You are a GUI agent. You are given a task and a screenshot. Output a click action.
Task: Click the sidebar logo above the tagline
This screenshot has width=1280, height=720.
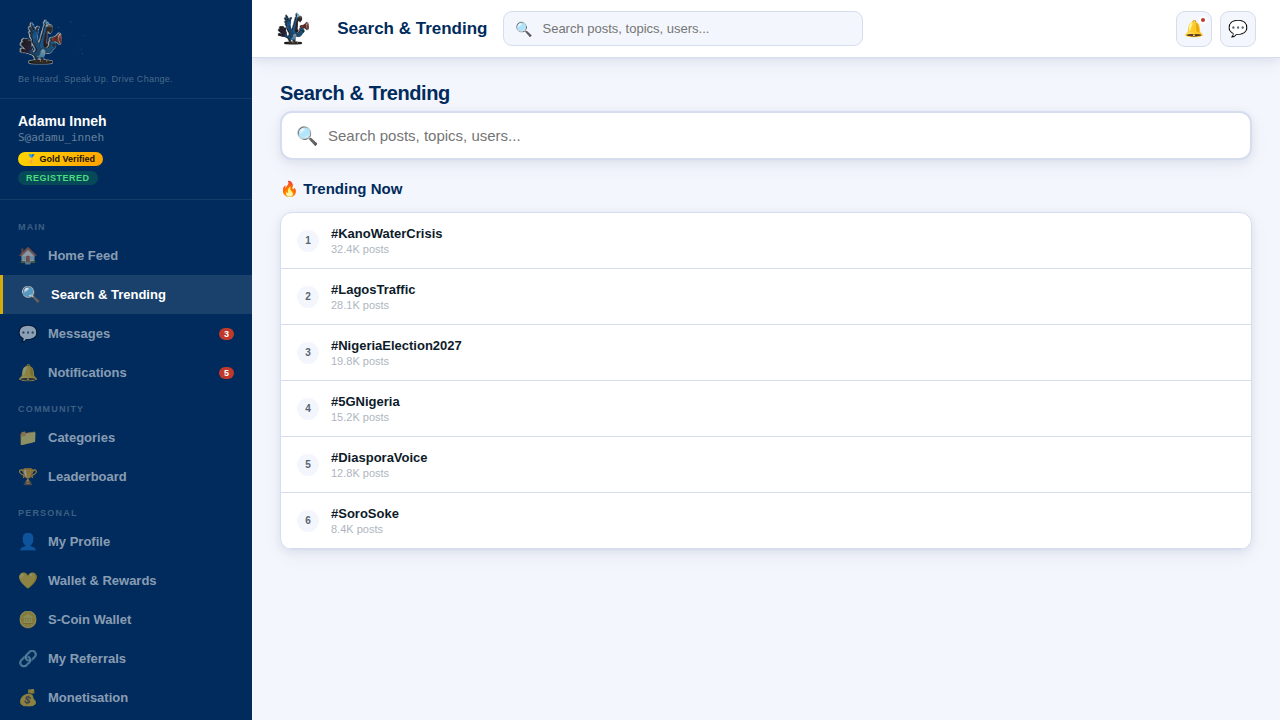42,43
